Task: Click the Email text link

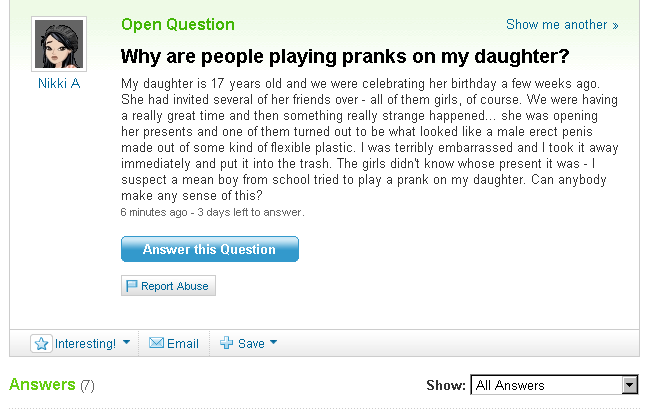Action: point(183,343)
